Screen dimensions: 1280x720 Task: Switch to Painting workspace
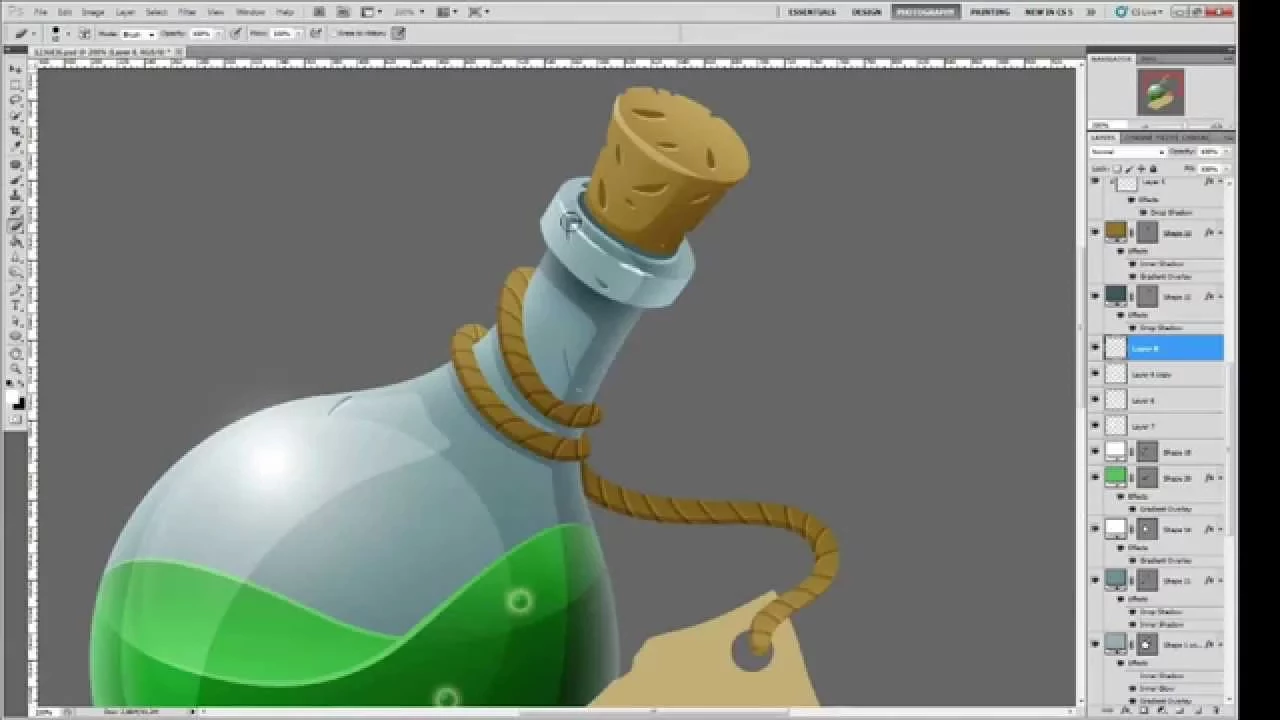click(x=989, y=12)
